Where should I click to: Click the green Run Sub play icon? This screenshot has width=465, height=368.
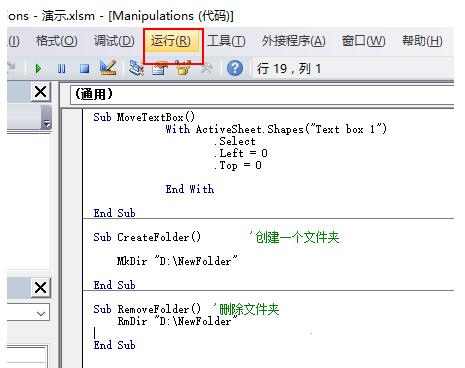click(38, 69)
